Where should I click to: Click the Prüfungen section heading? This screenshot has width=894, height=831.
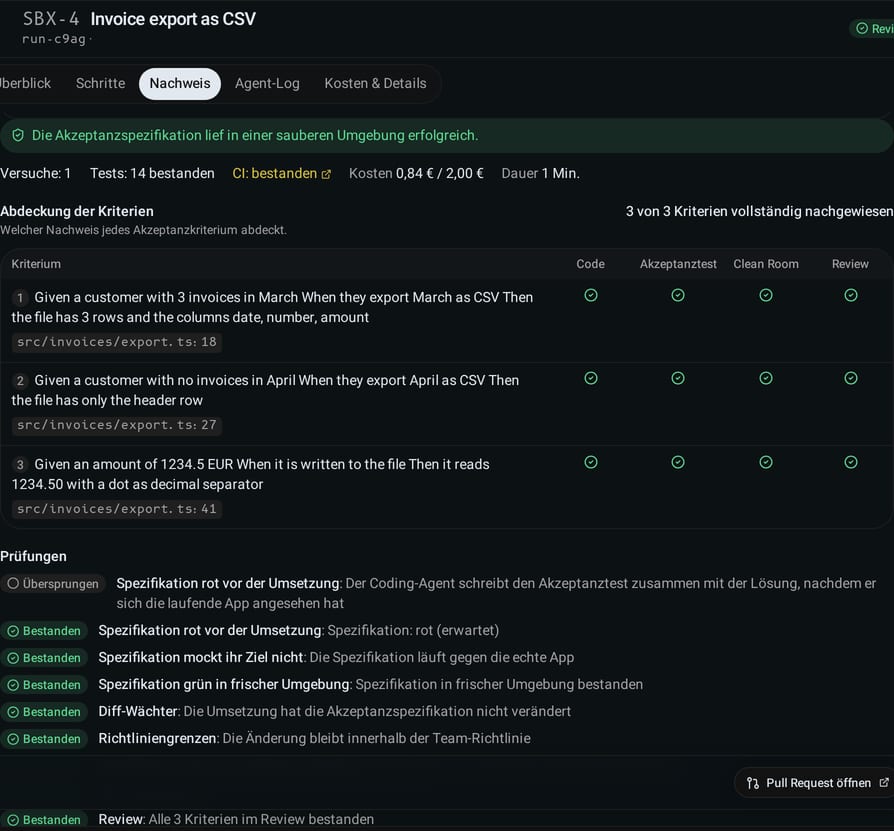[33, 556]
